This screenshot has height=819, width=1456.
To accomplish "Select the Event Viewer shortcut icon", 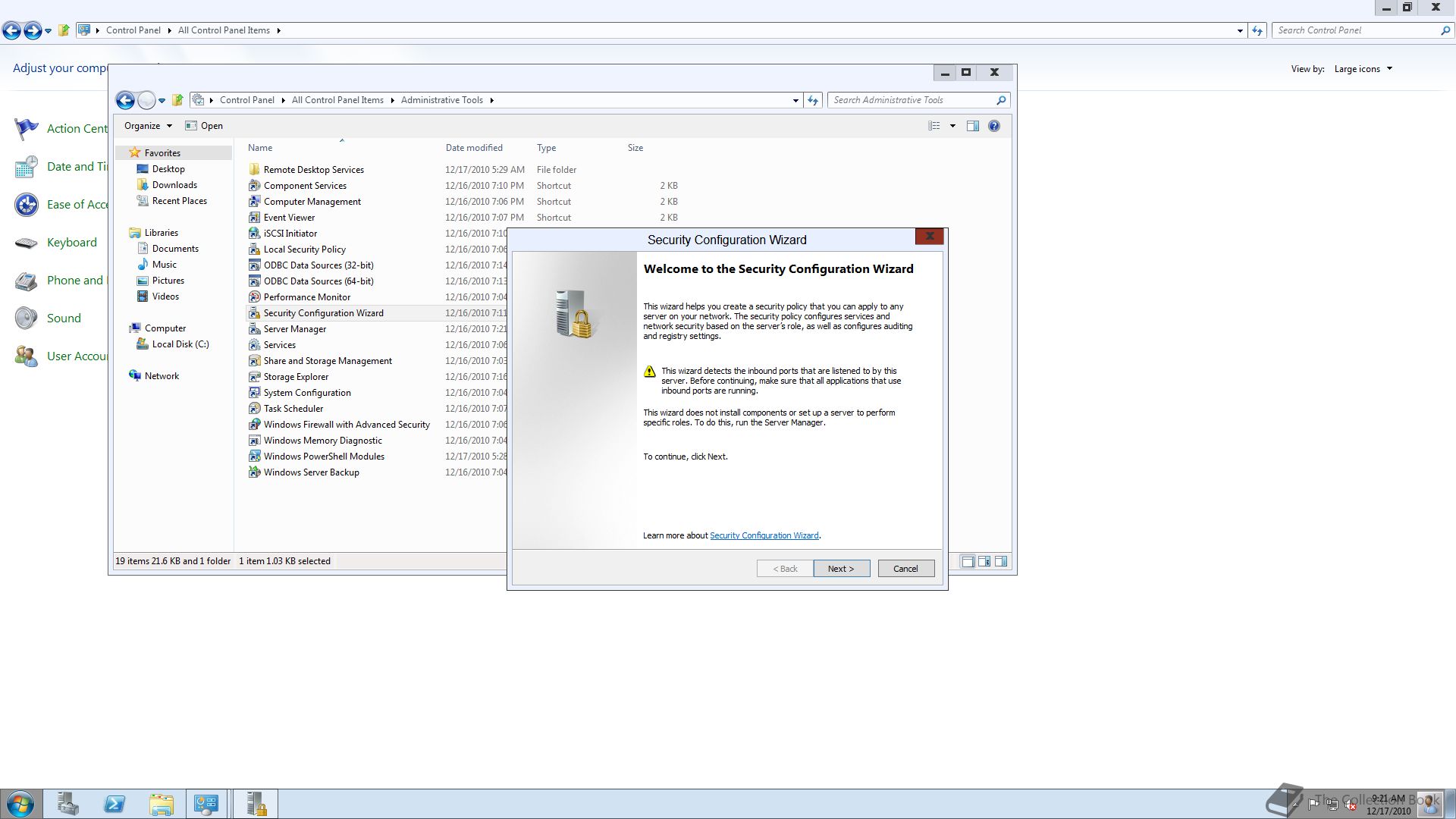I will [x=255, y=217].
